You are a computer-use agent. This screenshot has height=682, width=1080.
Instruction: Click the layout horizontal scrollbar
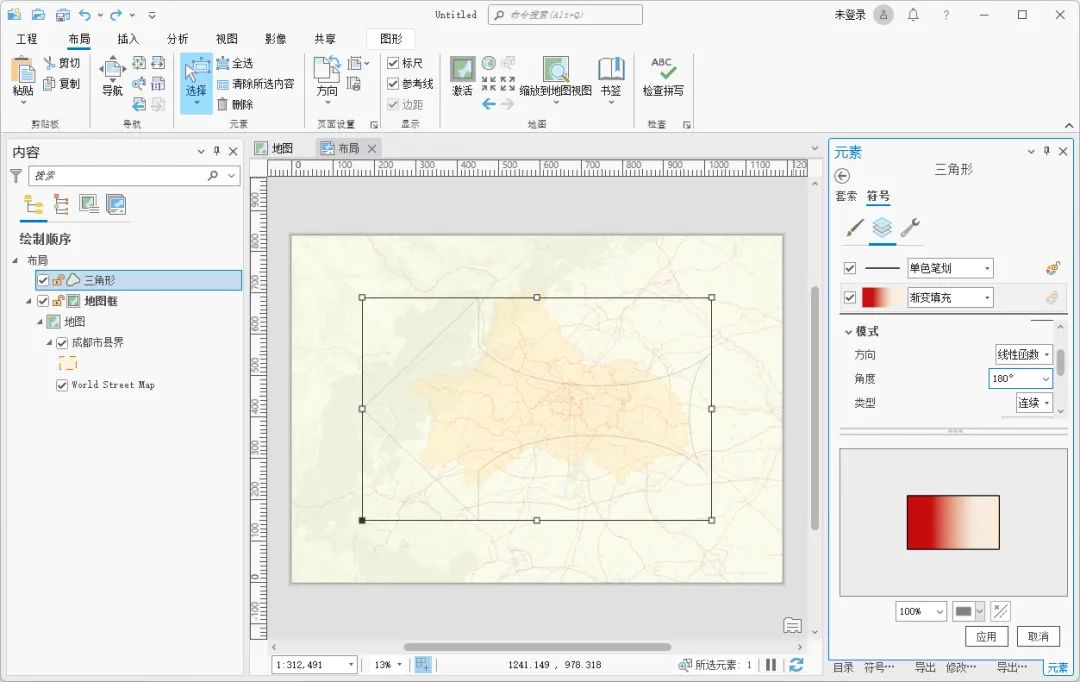537,647
